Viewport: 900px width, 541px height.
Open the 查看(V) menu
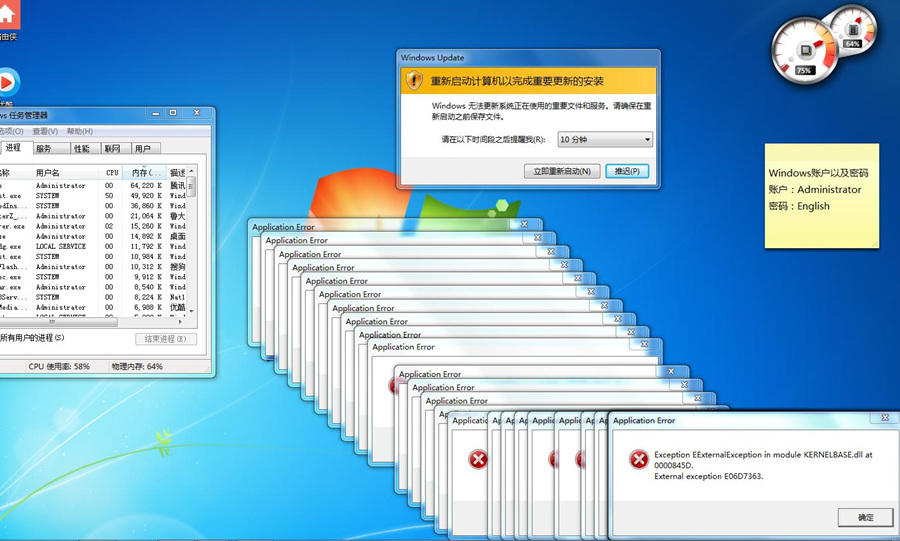tap(45, 131)
